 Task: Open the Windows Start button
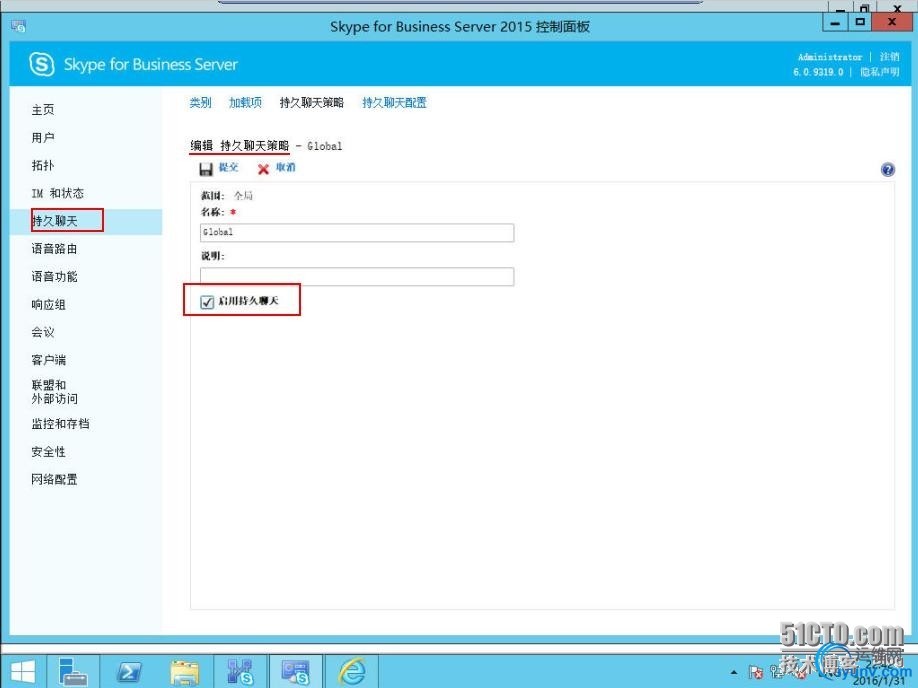coord(23,672)
